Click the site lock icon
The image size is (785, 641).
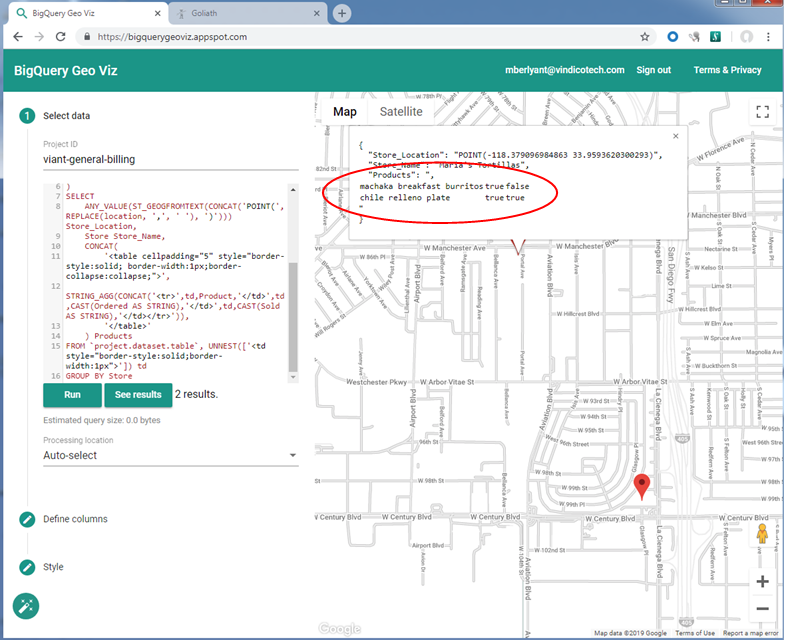87,37
